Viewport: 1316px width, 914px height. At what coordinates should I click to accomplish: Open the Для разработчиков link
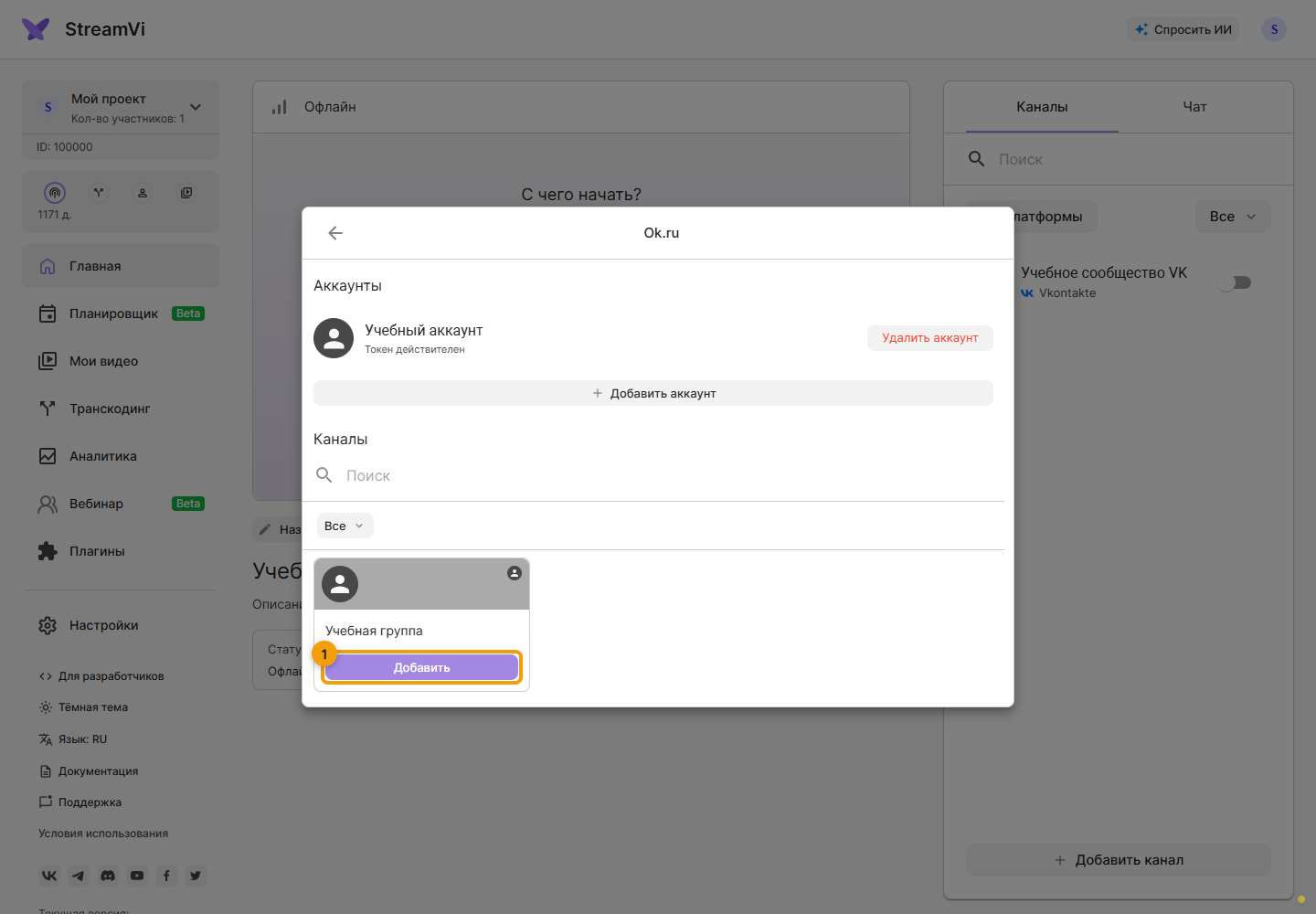click(x=101, y=676)
